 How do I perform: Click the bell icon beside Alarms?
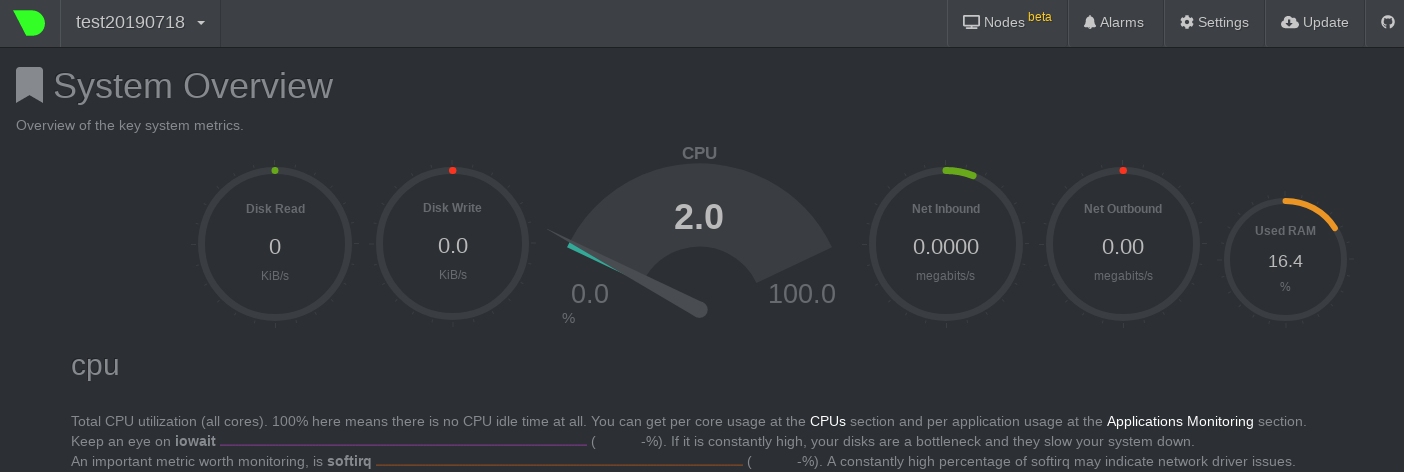1090,22
